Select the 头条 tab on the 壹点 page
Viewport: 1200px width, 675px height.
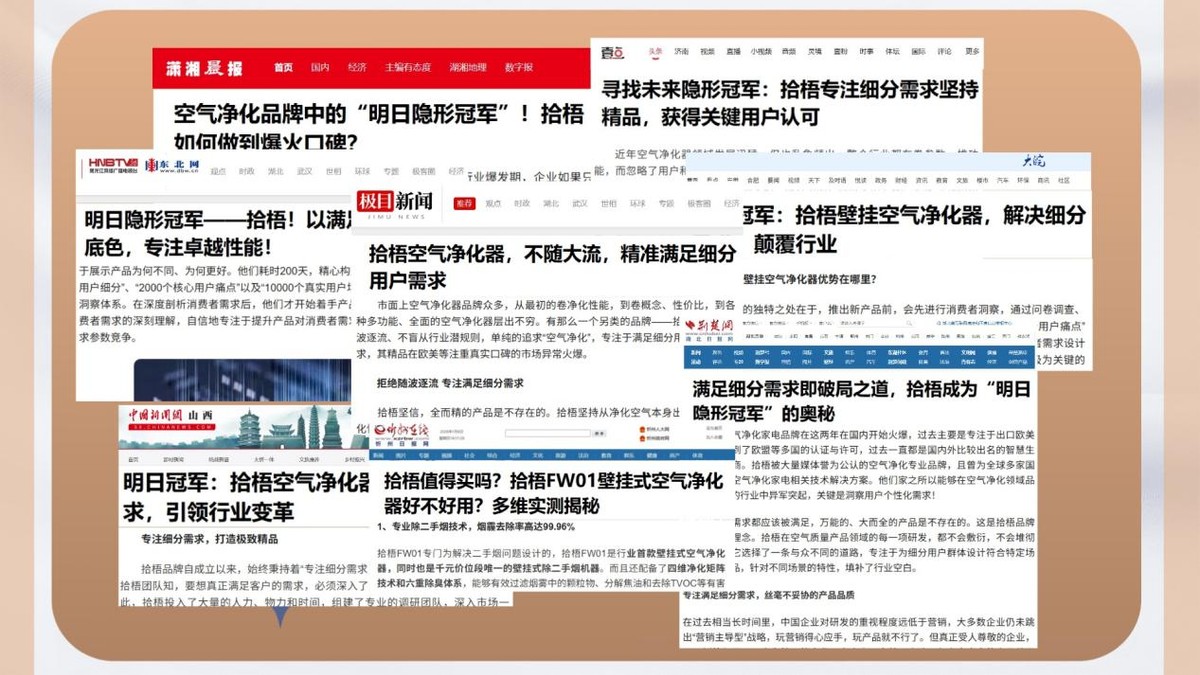click(655, 52)
